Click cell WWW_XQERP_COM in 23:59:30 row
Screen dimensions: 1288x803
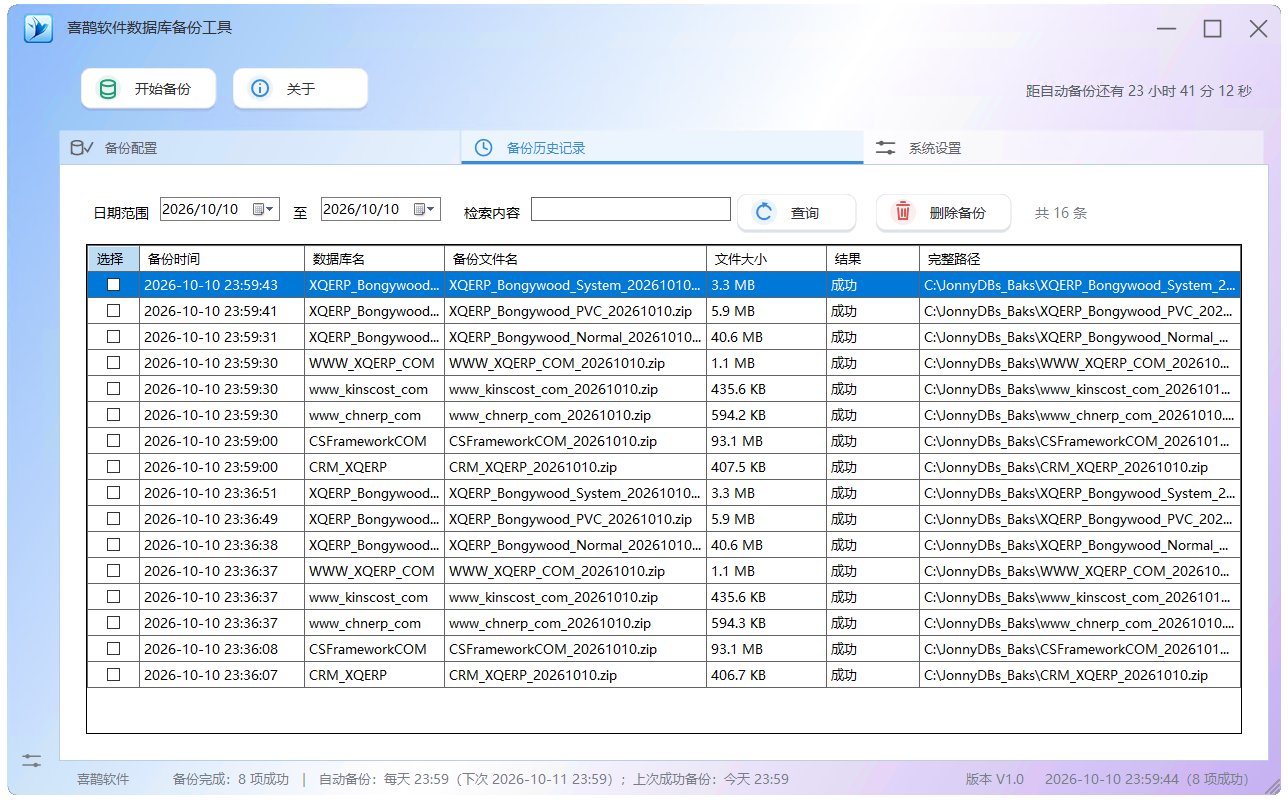point(372,363)
